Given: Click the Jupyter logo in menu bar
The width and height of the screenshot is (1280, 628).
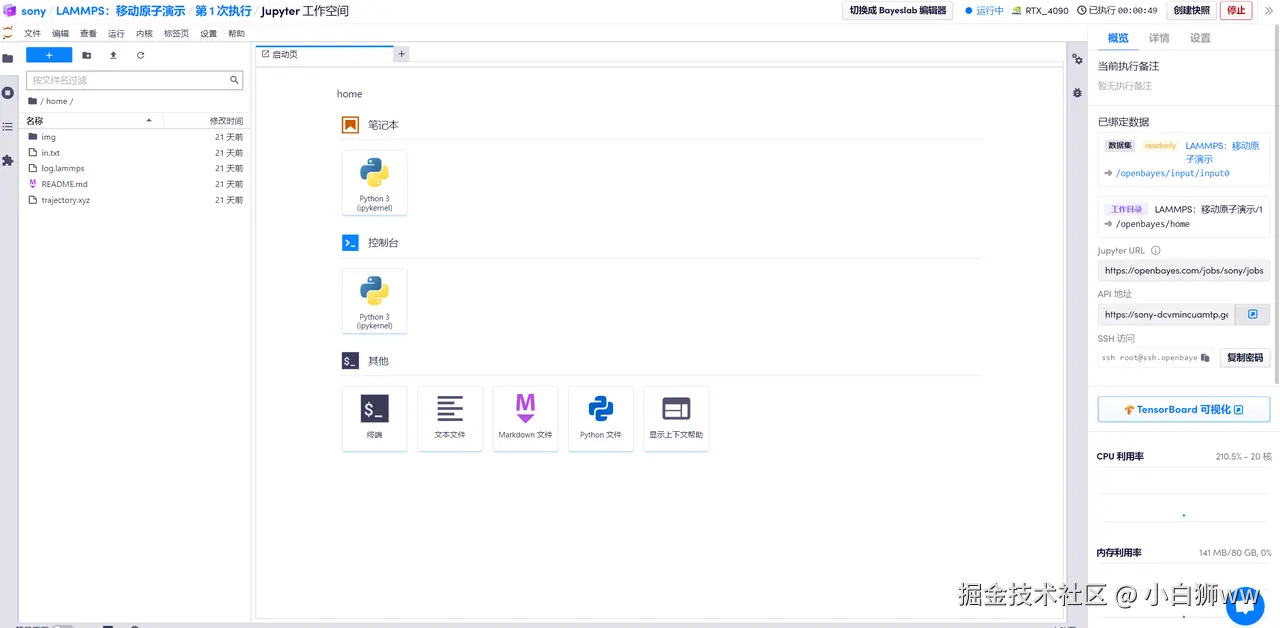Looking at the screenshot, I should 8,33.
